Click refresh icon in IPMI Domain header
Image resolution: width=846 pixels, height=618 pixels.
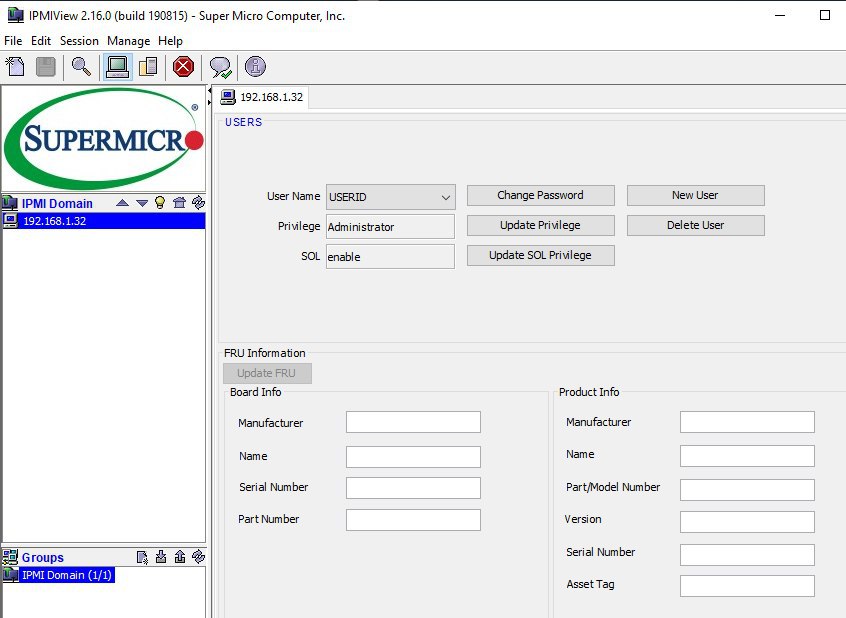click(199, 202)
